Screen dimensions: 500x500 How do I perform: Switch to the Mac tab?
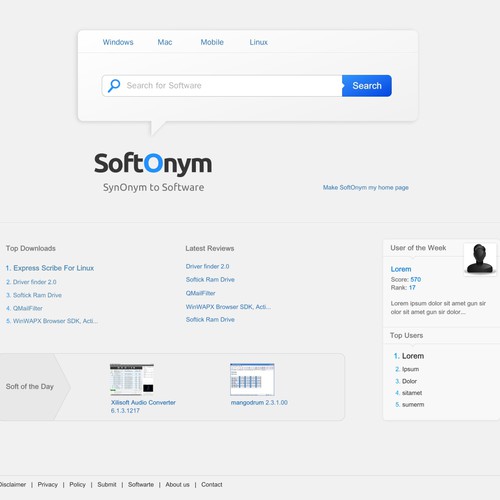pyautogui.click(x=165, y=42)
